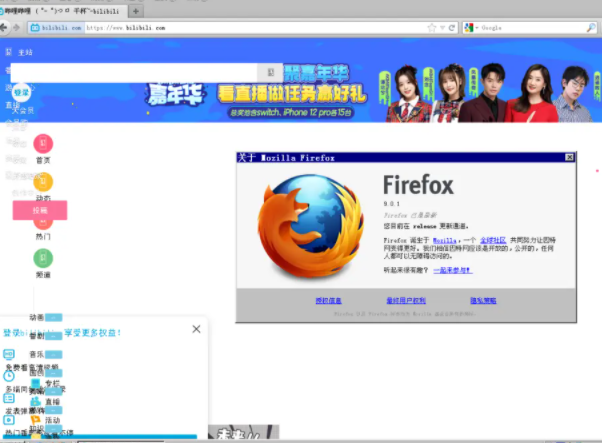602x443 pixels.
Task: Click the 热门 label under the orange icon
Action: pos(43,236)
